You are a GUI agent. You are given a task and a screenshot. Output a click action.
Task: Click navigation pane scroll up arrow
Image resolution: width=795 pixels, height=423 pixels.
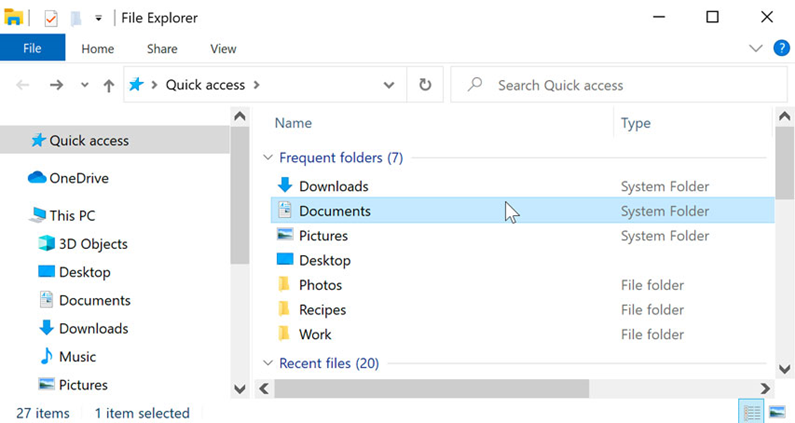(240, 117)
